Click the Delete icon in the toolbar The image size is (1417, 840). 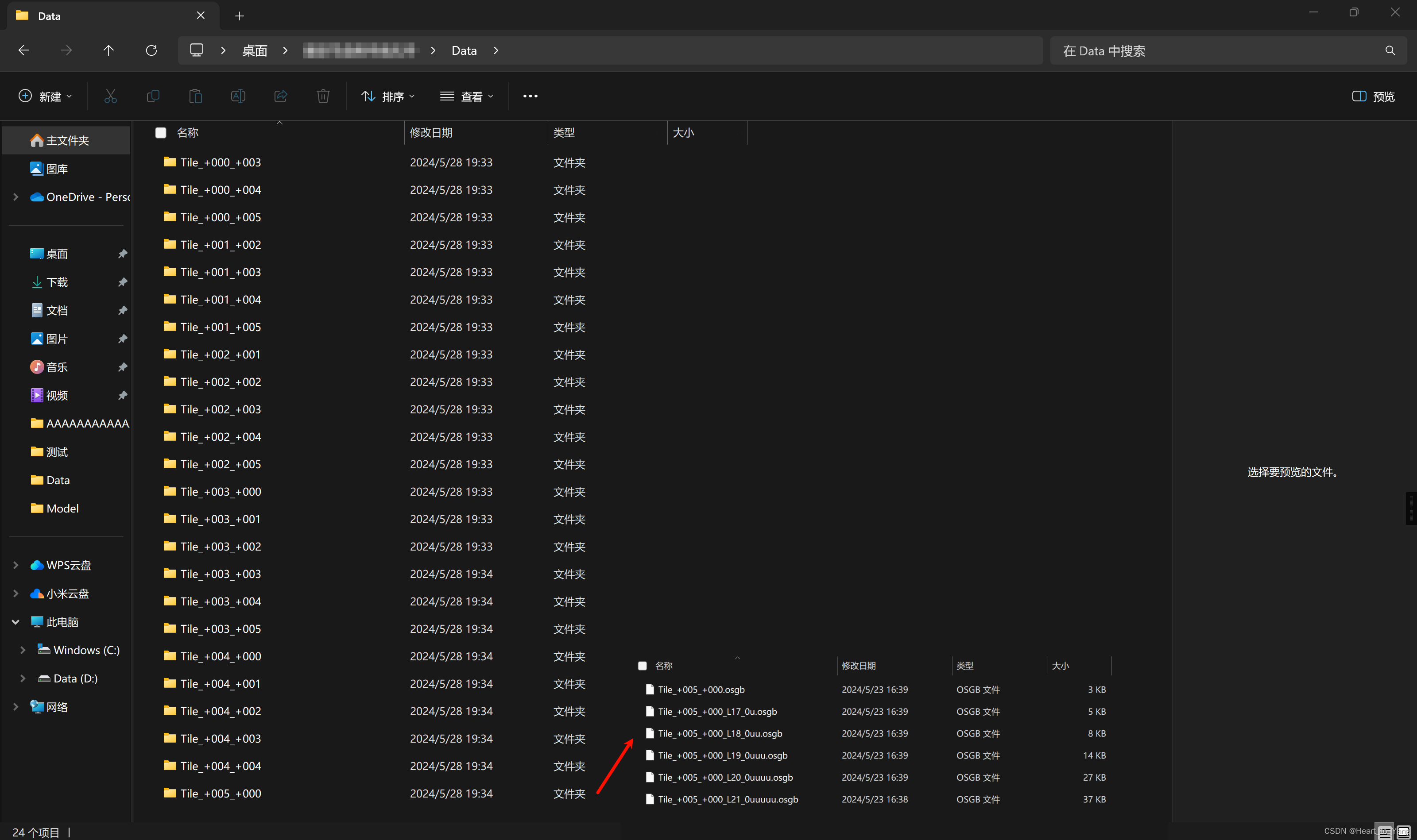tap(323, 96)
